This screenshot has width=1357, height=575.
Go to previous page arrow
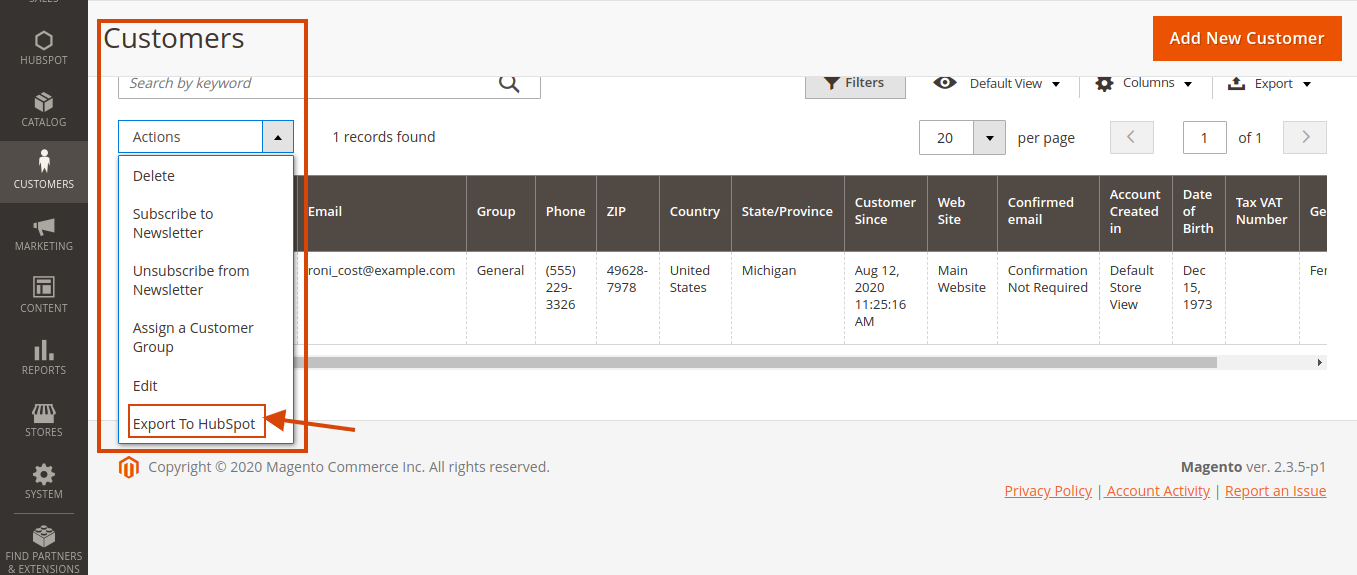coord(1132,138)
